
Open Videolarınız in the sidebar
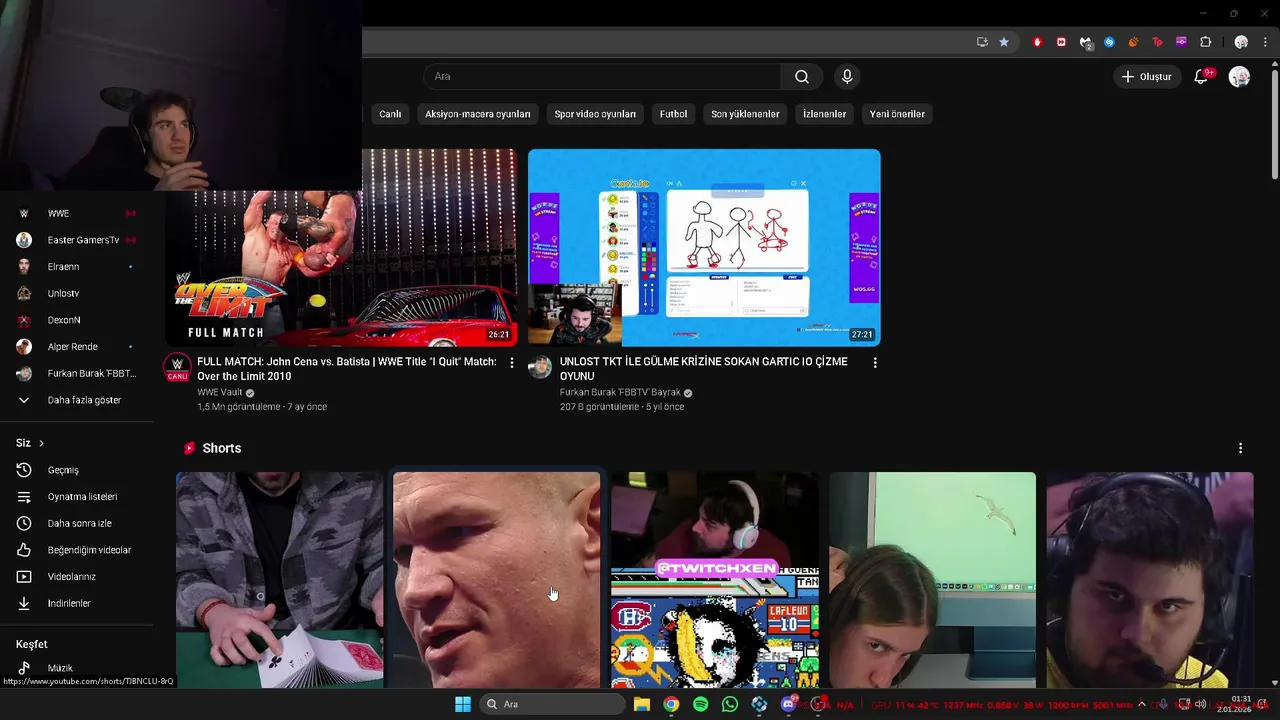click(x=78, y=577)
